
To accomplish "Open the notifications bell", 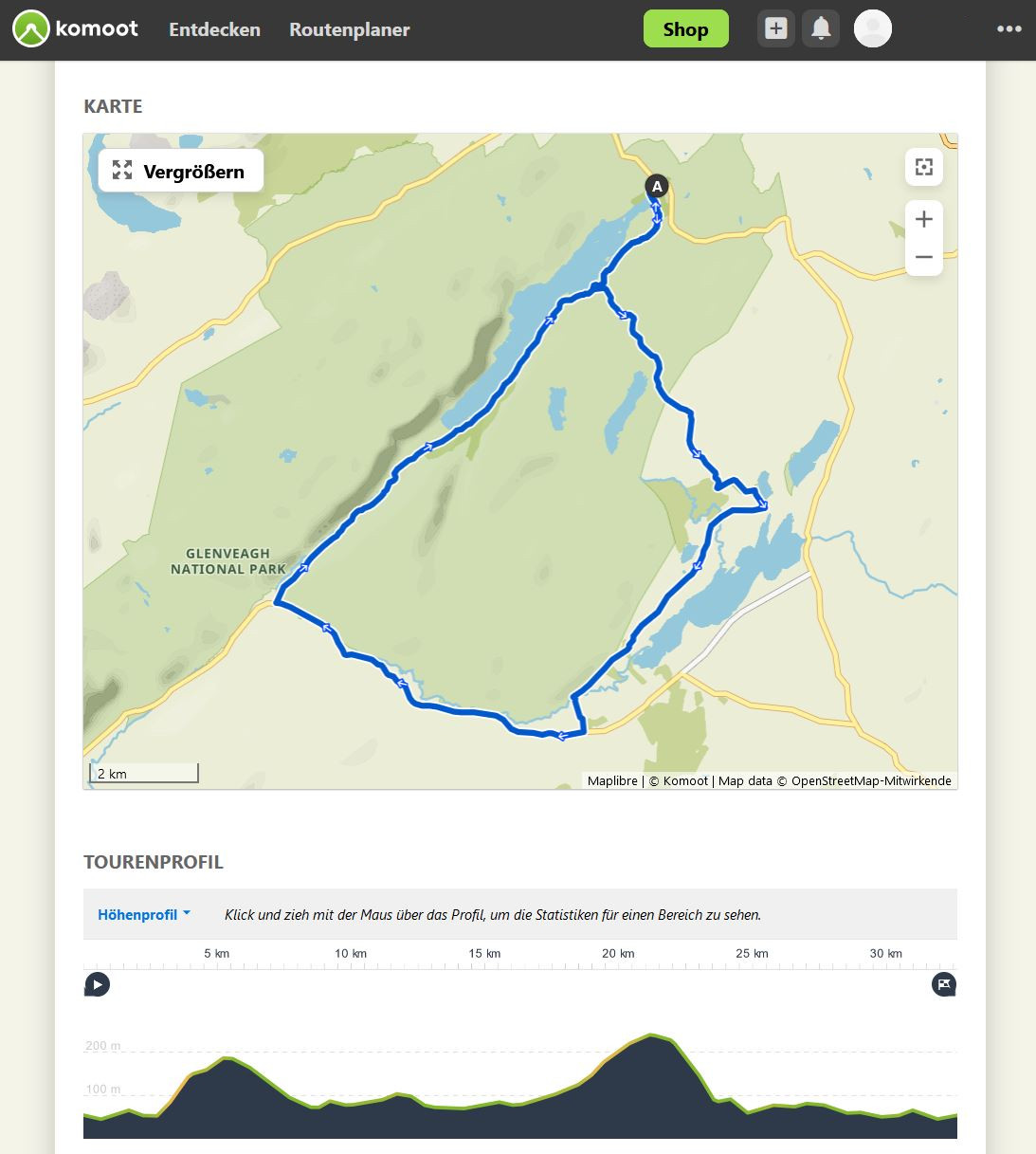I will [821, 29].
